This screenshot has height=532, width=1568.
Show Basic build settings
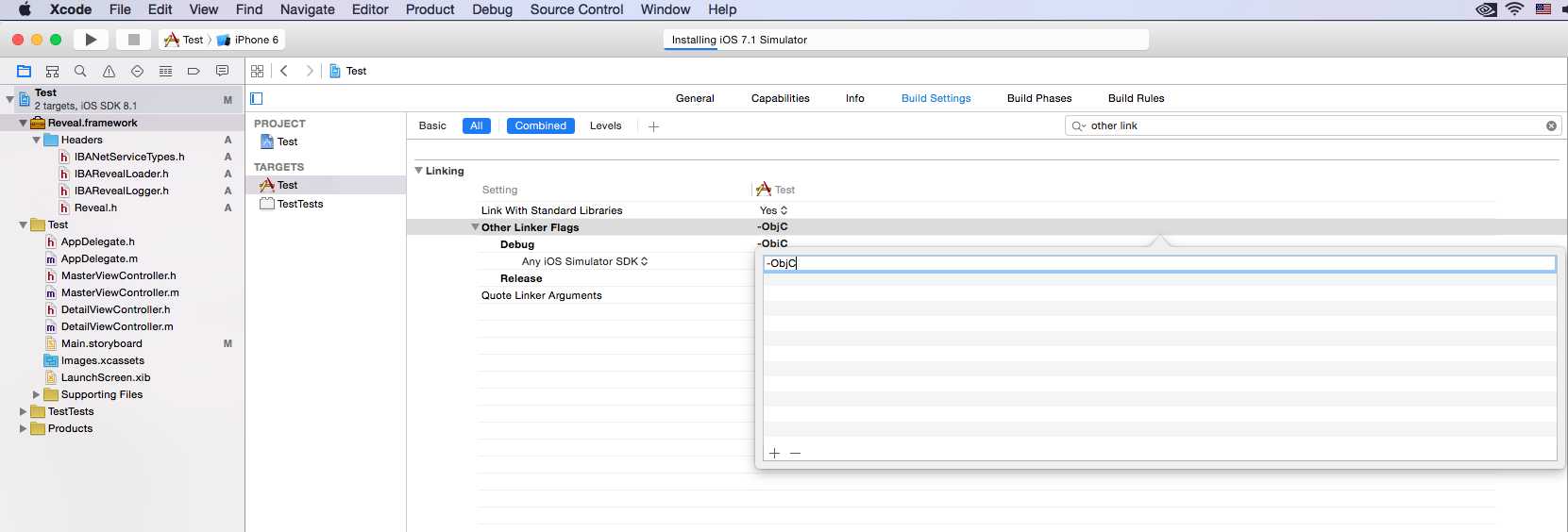click(432, 125)
